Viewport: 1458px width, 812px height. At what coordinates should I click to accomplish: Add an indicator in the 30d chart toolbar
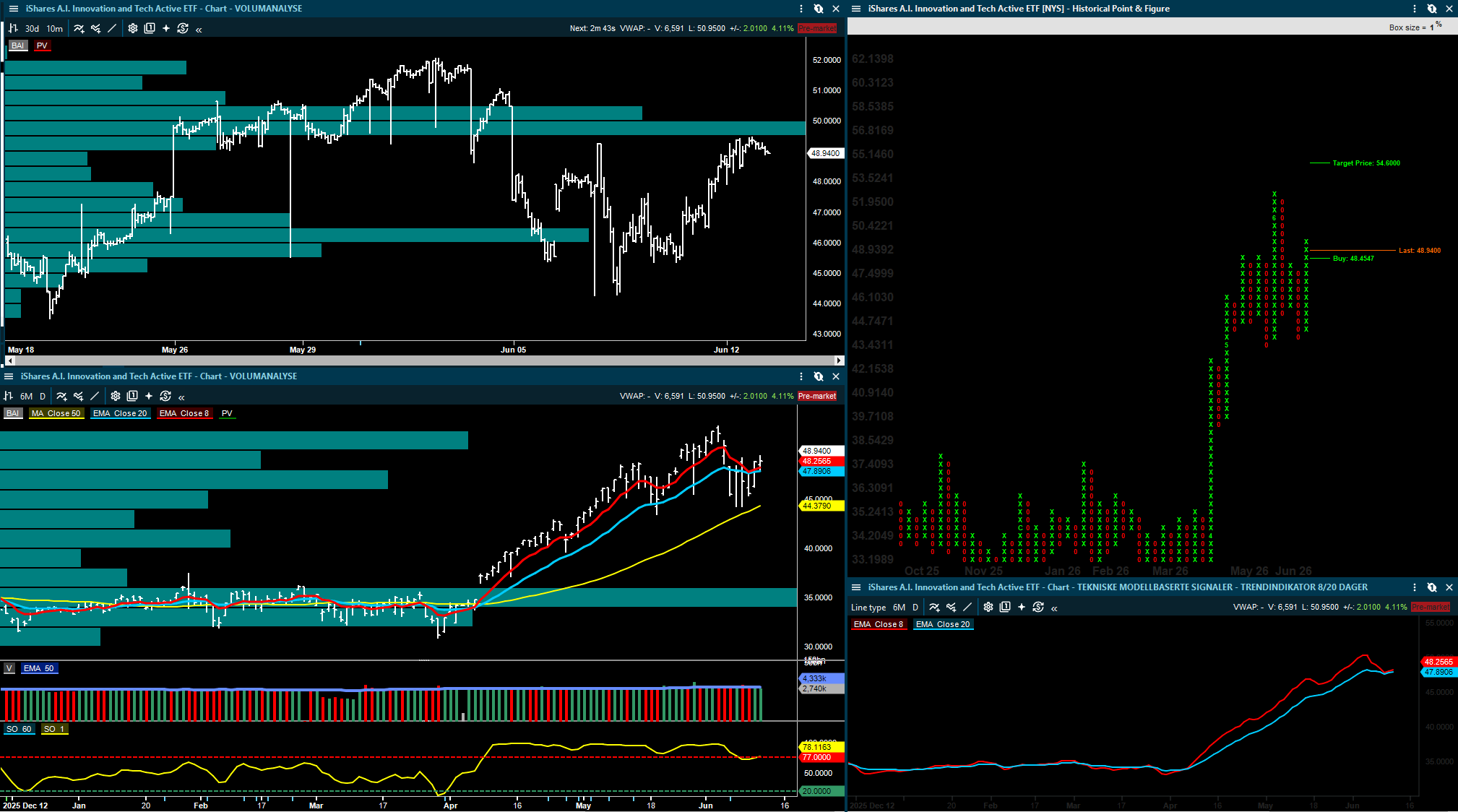79,28
